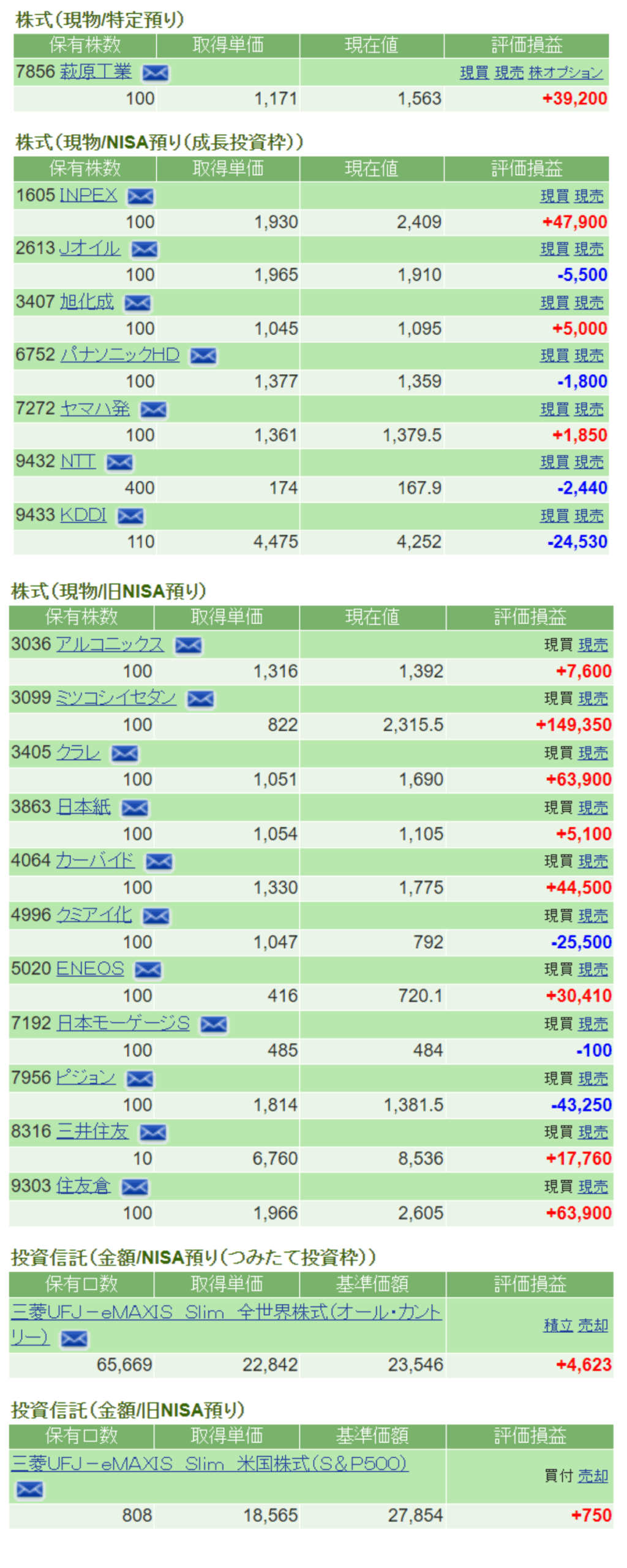Click the mail icon beside KDDI
Image resolution: width=627 pixels, height=1568 pixels.
click(x=130, y=516)
